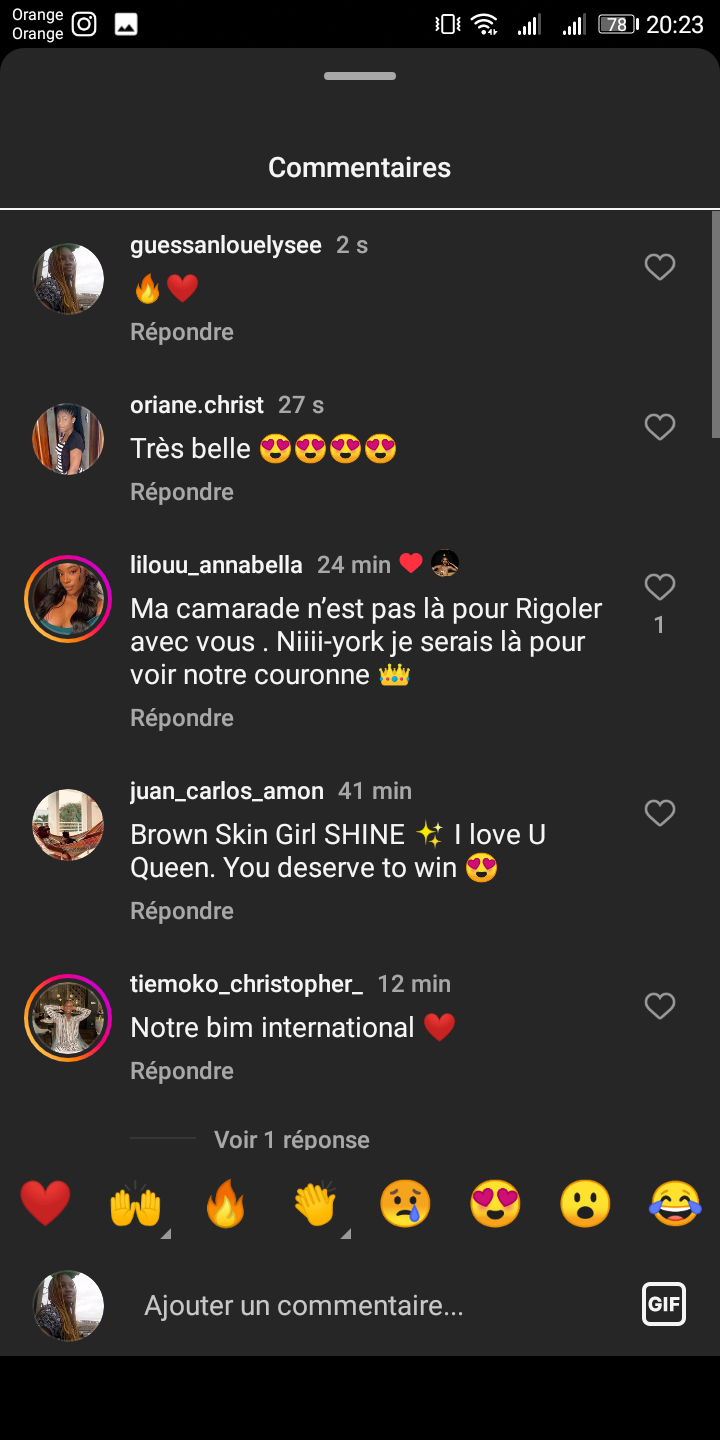This screenshot has width=720, height=1440.
Task: Open the GIF picker
Action: click(664, 1304)
